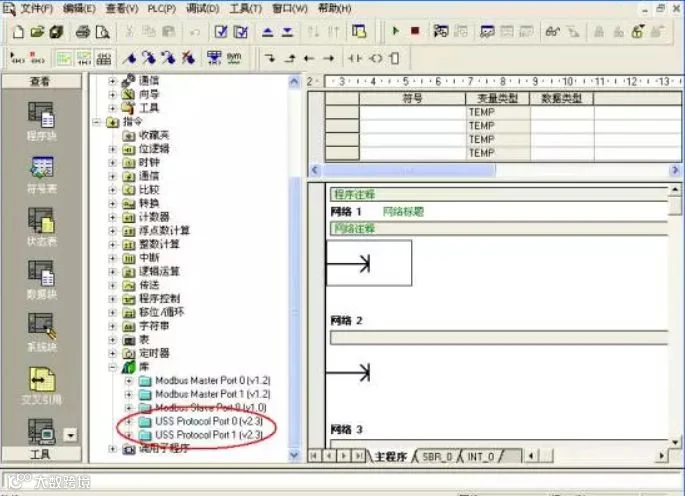Open 查看(V) menu
Screen dimensions: 685x496
[x=122, y=8]
